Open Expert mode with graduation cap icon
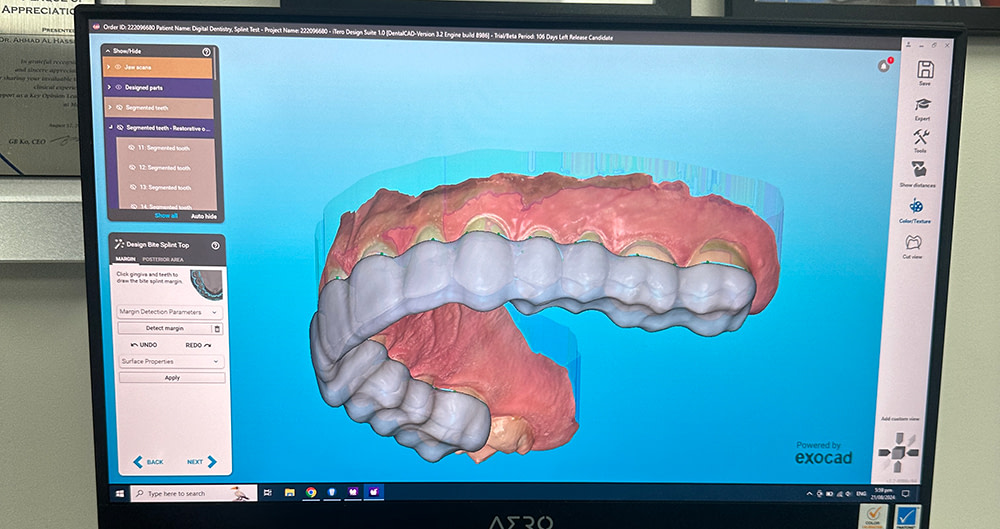1000x529 pixels. [x=922, y=105]
